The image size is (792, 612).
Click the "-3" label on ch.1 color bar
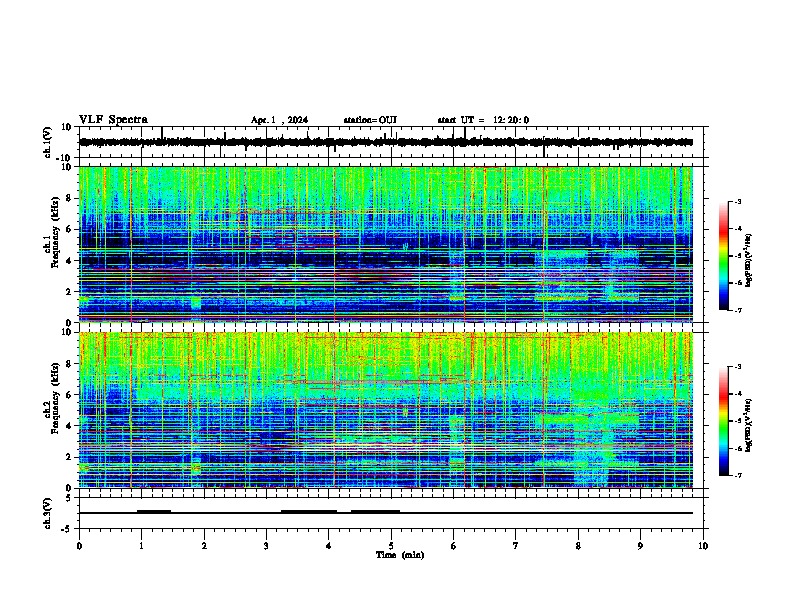point(737,202)
